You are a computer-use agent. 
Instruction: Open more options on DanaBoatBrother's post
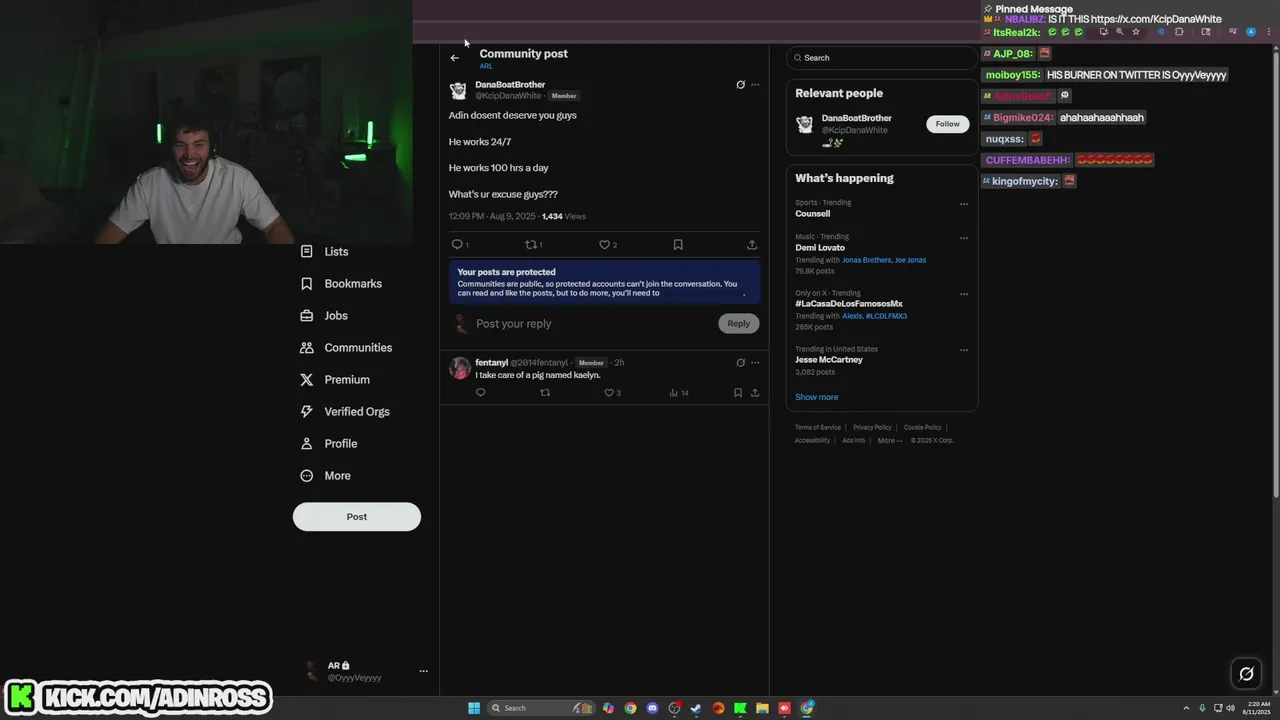[x=755, y=85]
